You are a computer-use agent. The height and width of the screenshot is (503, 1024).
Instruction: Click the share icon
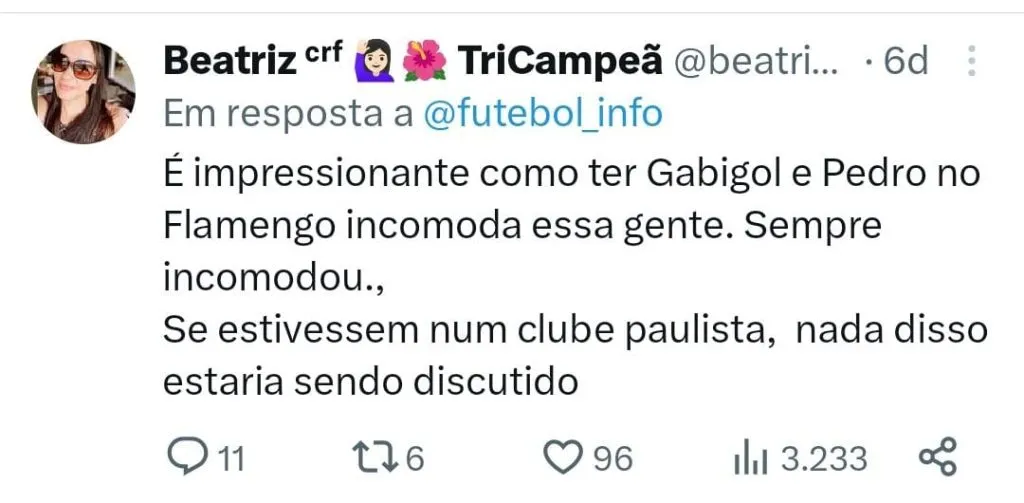click(x=937, y=456)
